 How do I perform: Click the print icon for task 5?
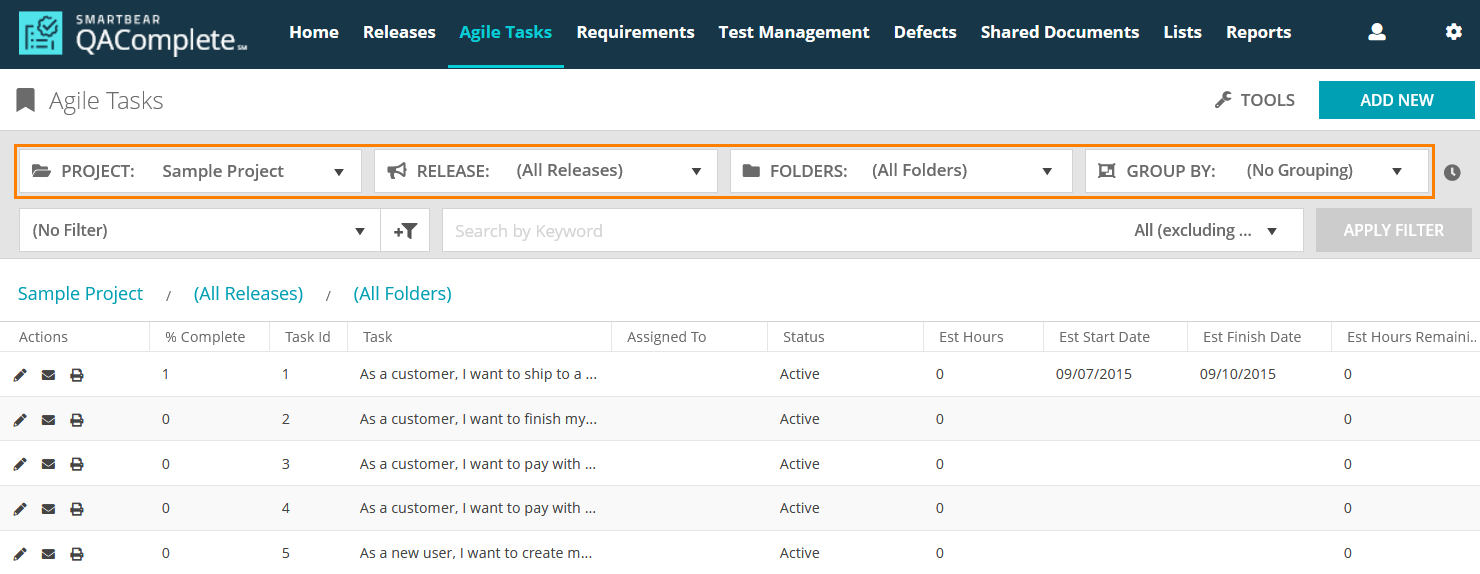(77, 554)
